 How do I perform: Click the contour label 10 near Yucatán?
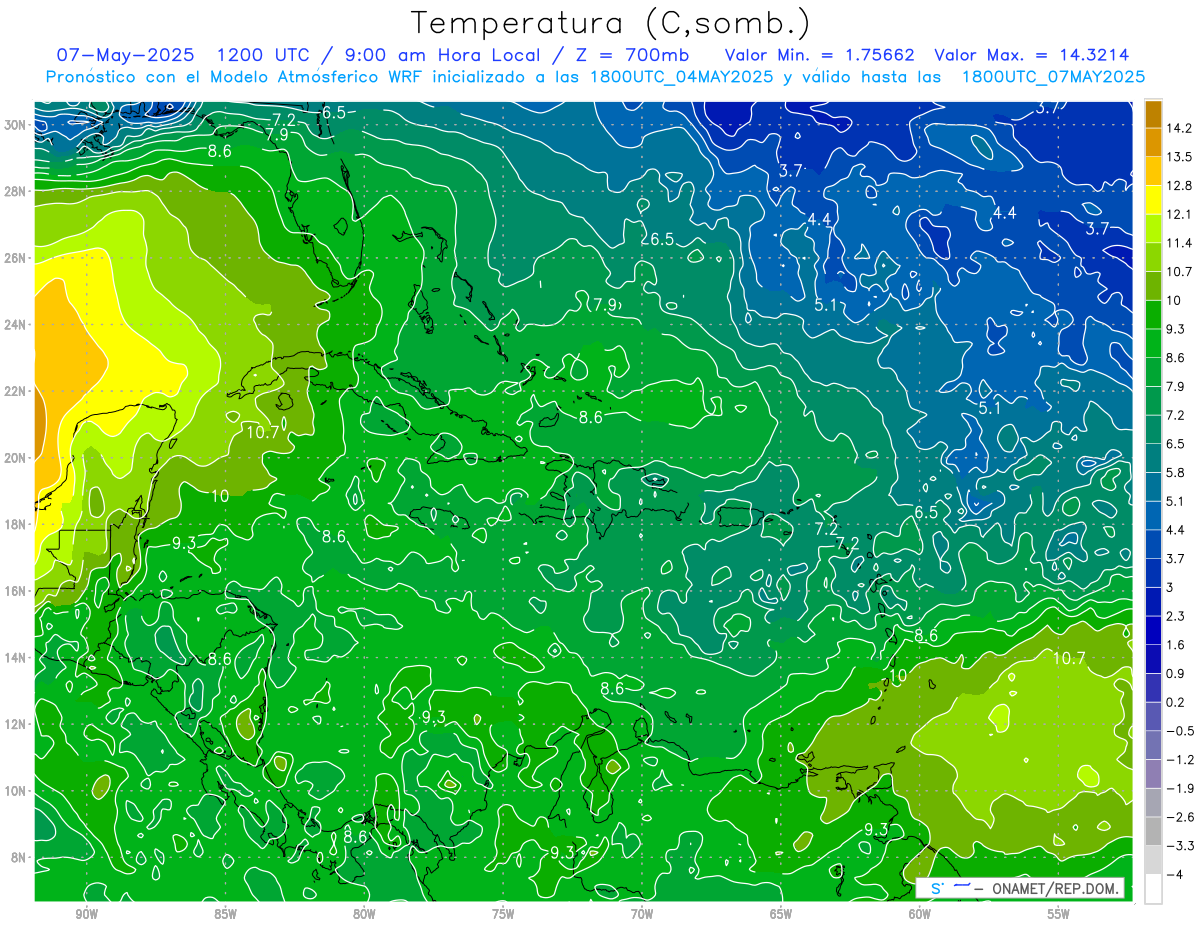[220, 496]
